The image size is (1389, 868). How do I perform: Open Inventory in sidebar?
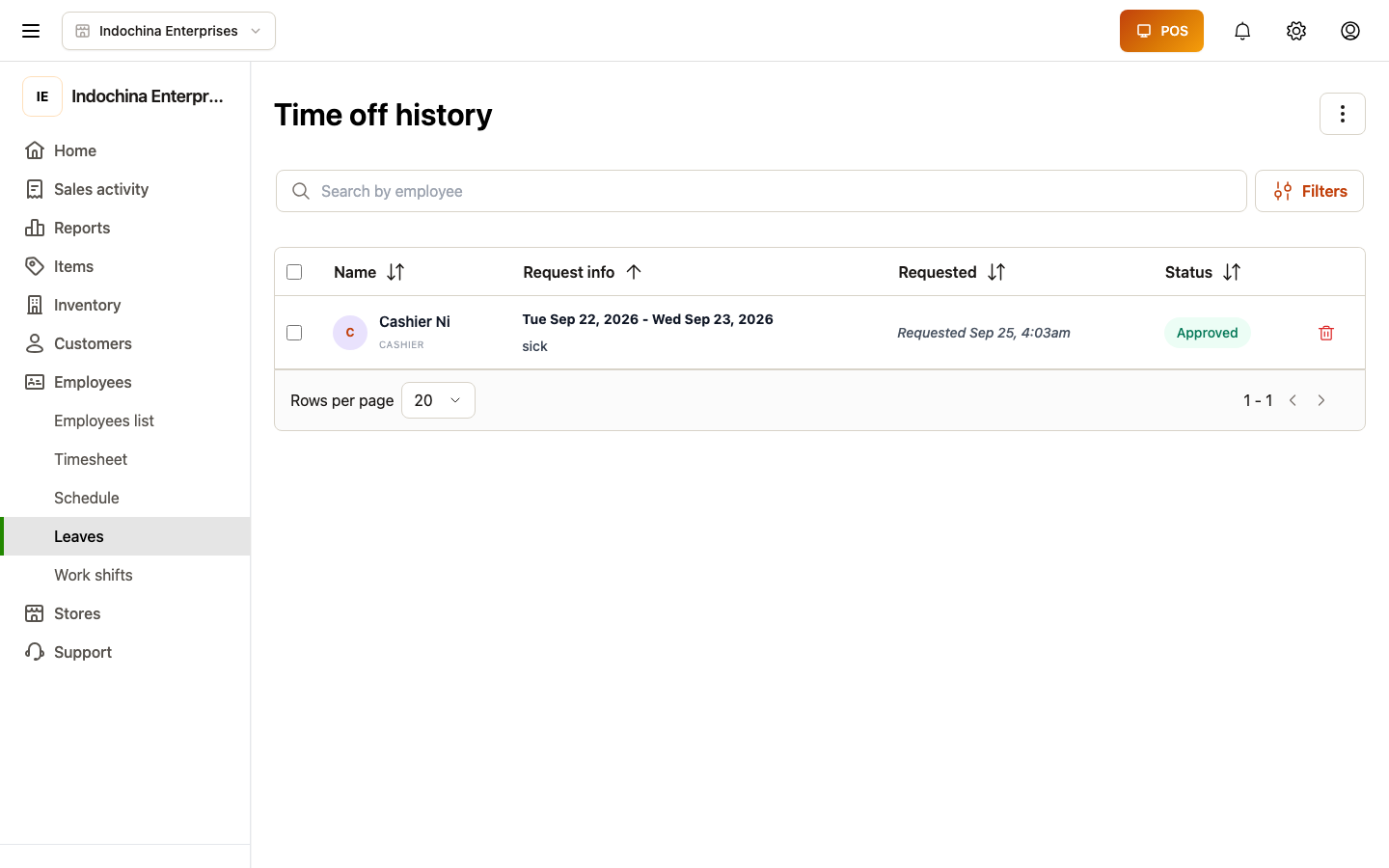click(125, 305)
